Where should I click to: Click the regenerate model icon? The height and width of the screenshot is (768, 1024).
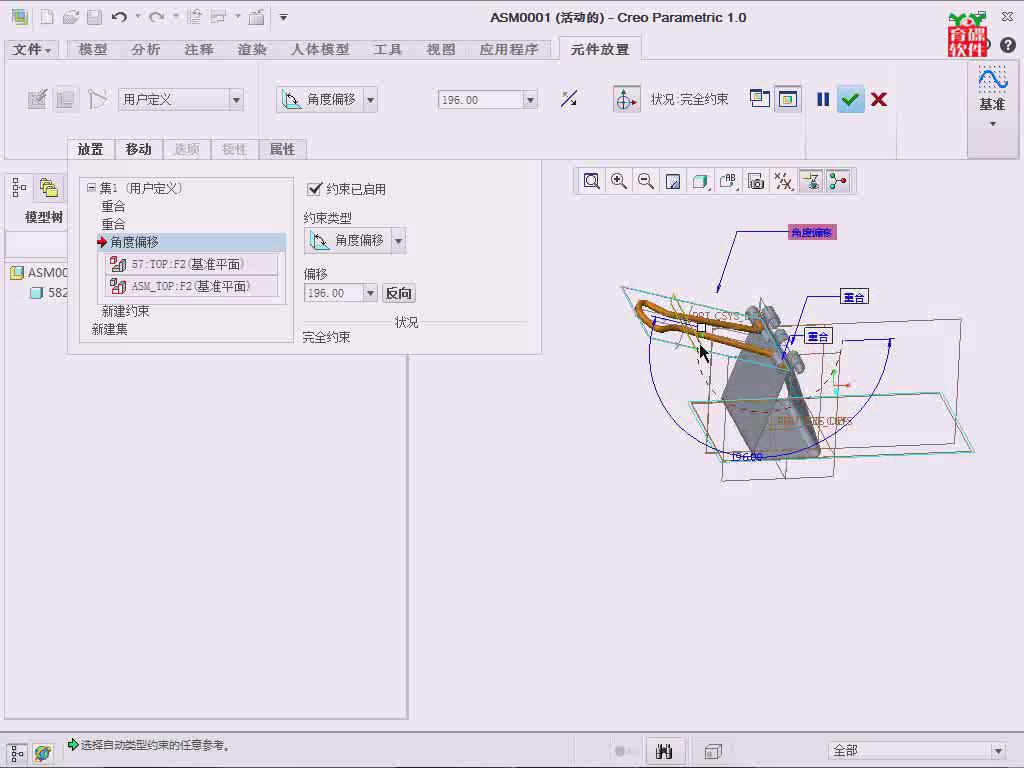coord(193,17)
